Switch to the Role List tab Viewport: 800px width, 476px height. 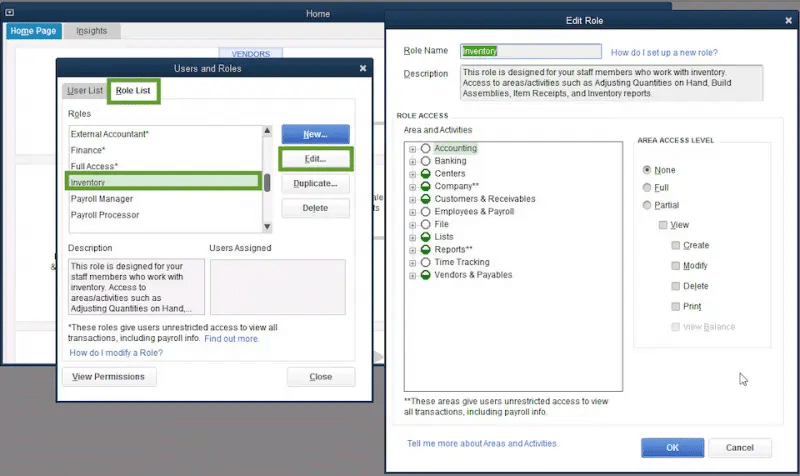pos(133,91)
